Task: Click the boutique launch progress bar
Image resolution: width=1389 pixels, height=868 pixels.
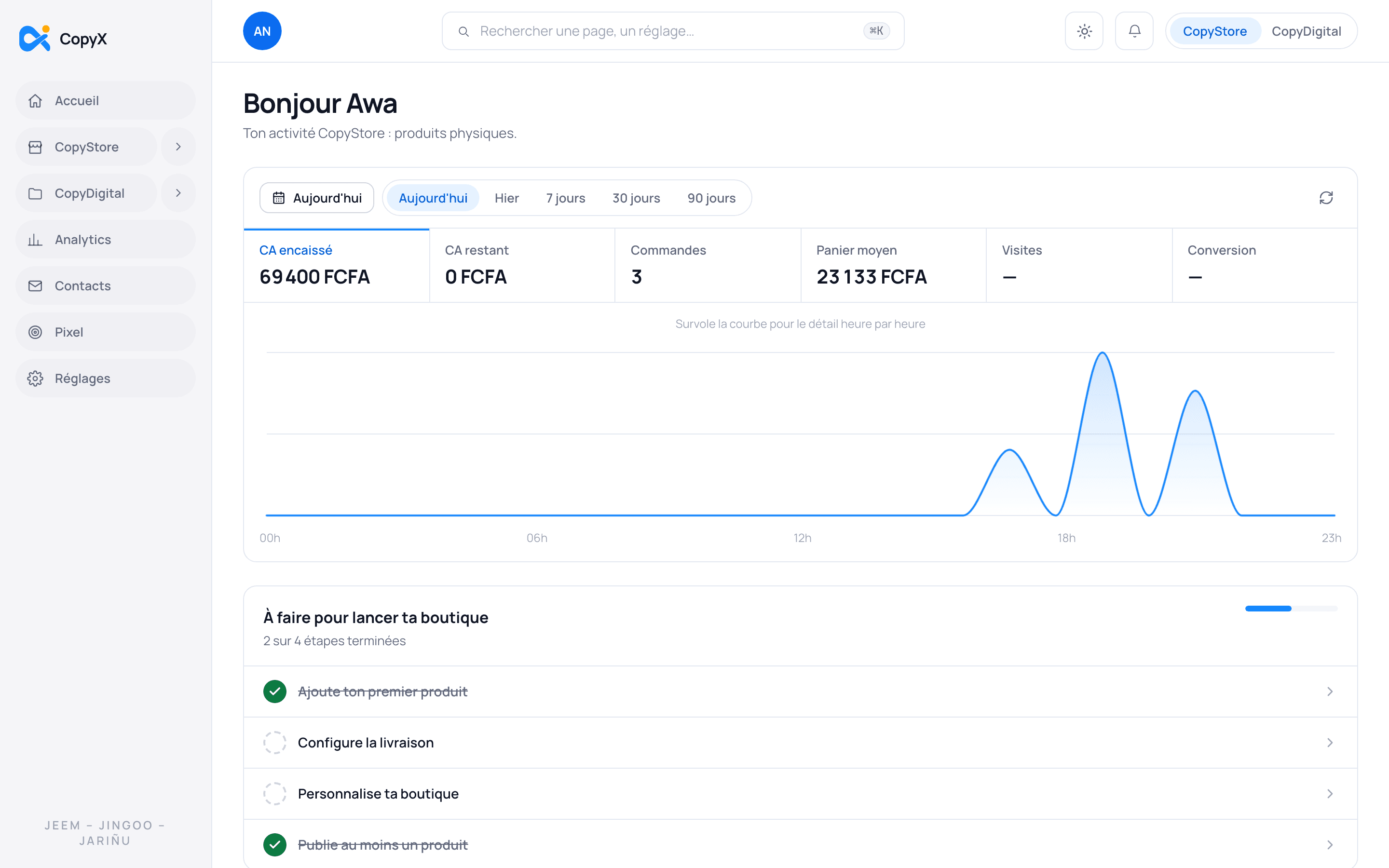Action: (1291, 609)
